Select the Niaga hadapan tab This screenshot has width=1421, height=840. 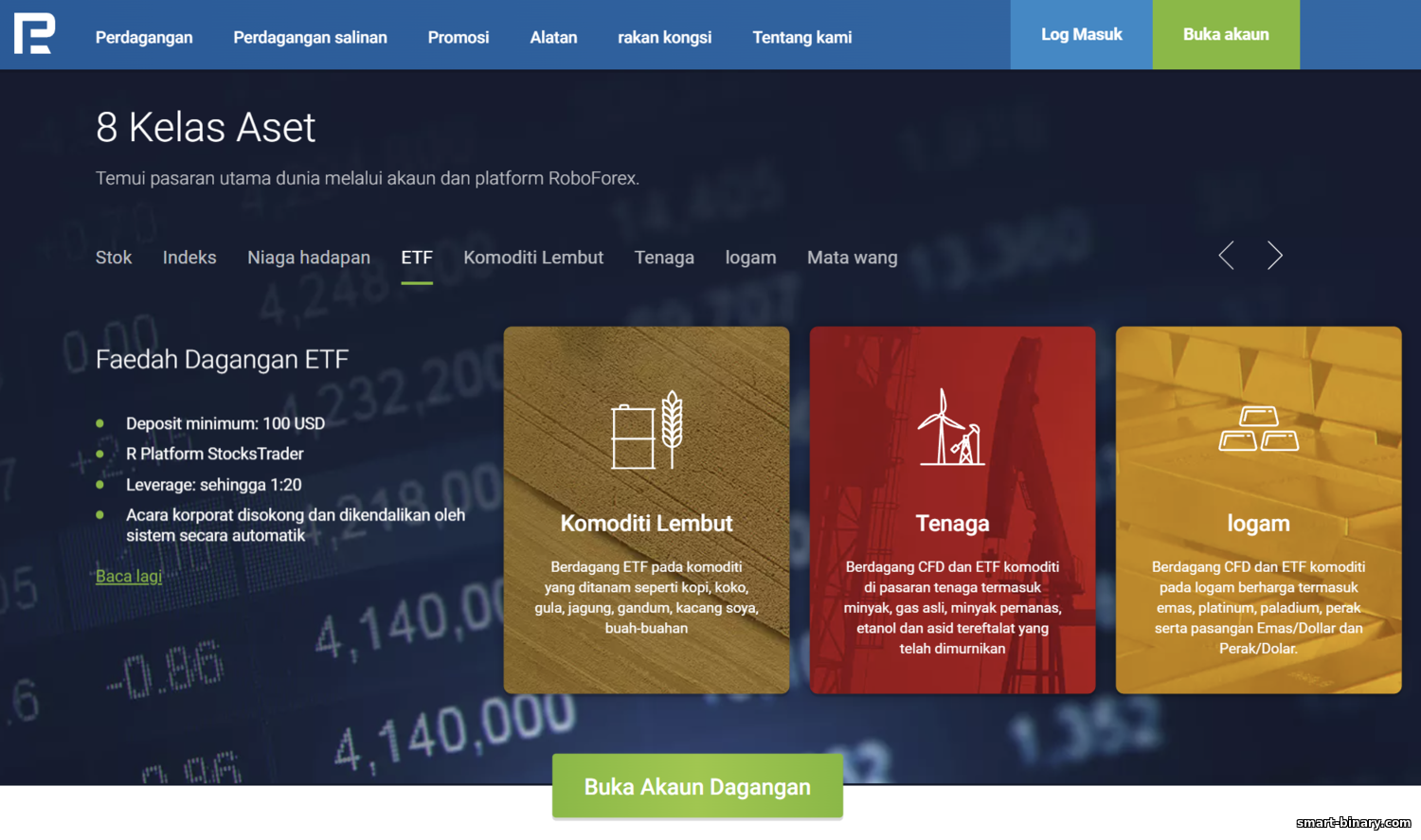(x=309, y=258)
